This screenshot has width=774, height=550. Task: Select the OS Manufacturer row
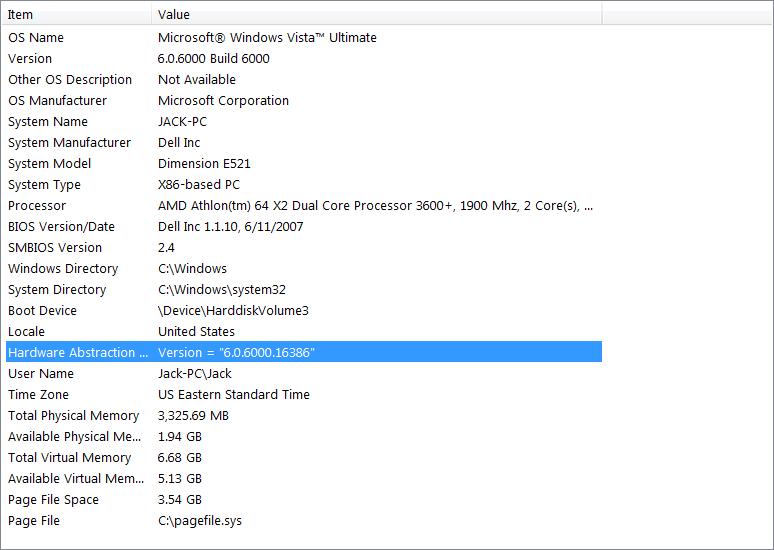[x=304, y=100]
